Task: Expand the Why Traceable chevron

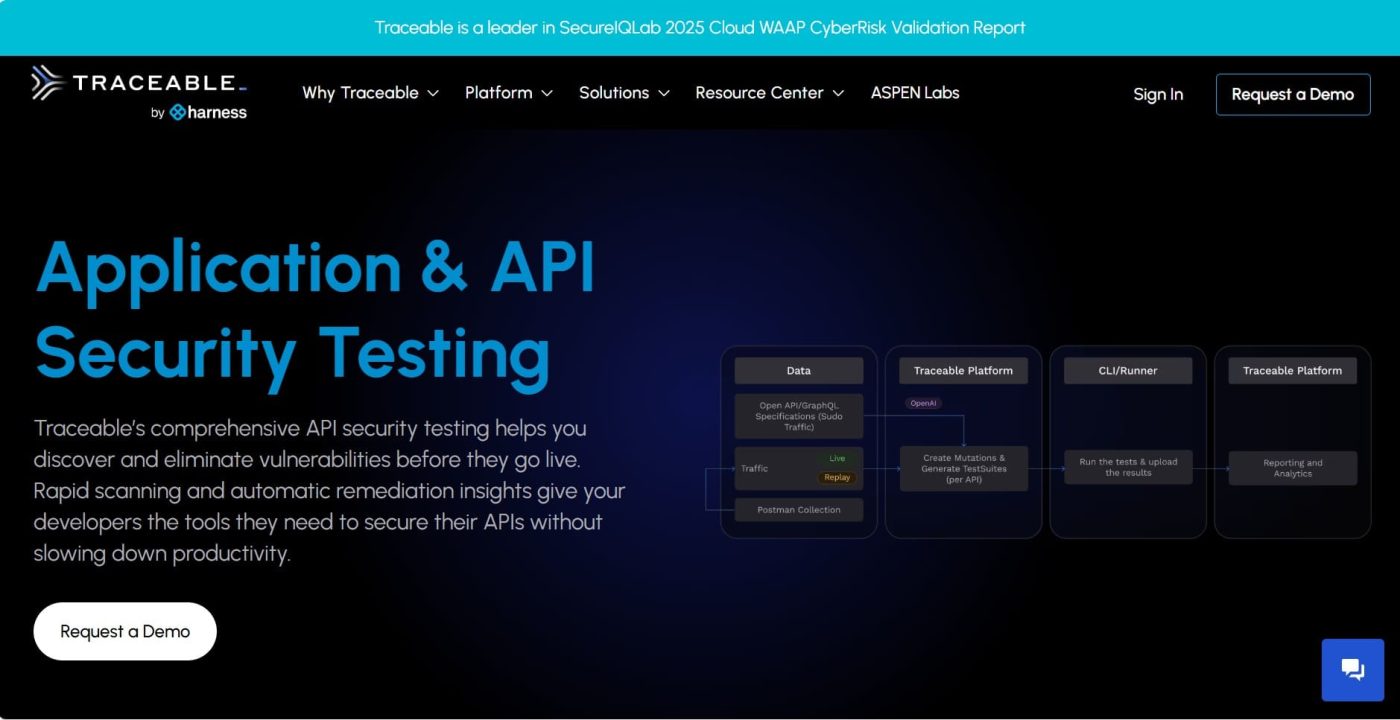Action: [433, 93]
